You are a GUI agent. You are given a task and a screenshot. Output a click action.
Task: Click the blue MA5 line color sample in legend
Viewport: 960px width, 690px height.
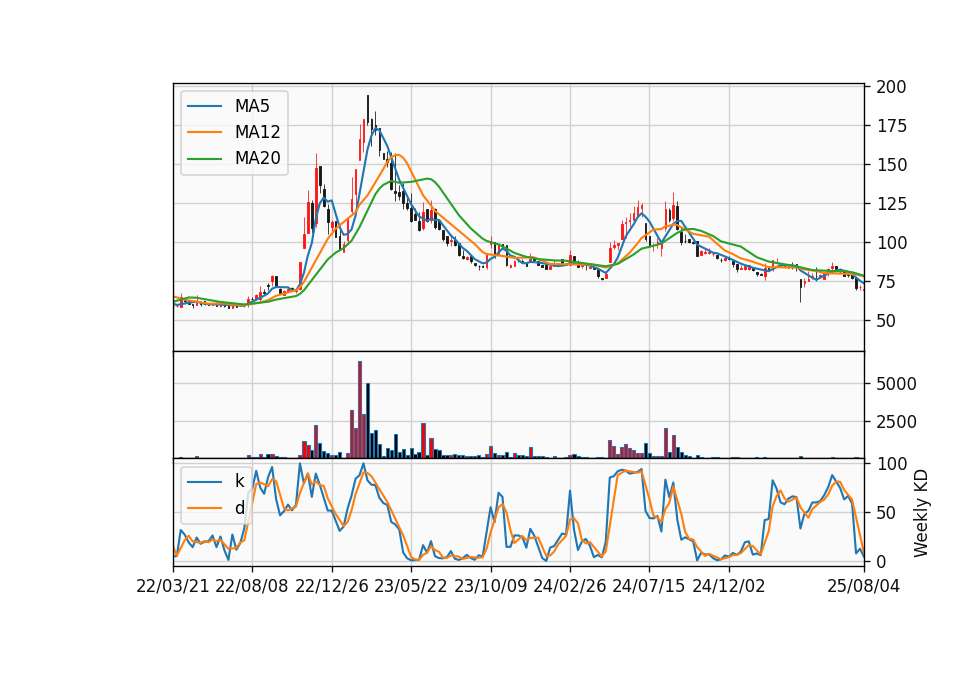pos(204,106)
